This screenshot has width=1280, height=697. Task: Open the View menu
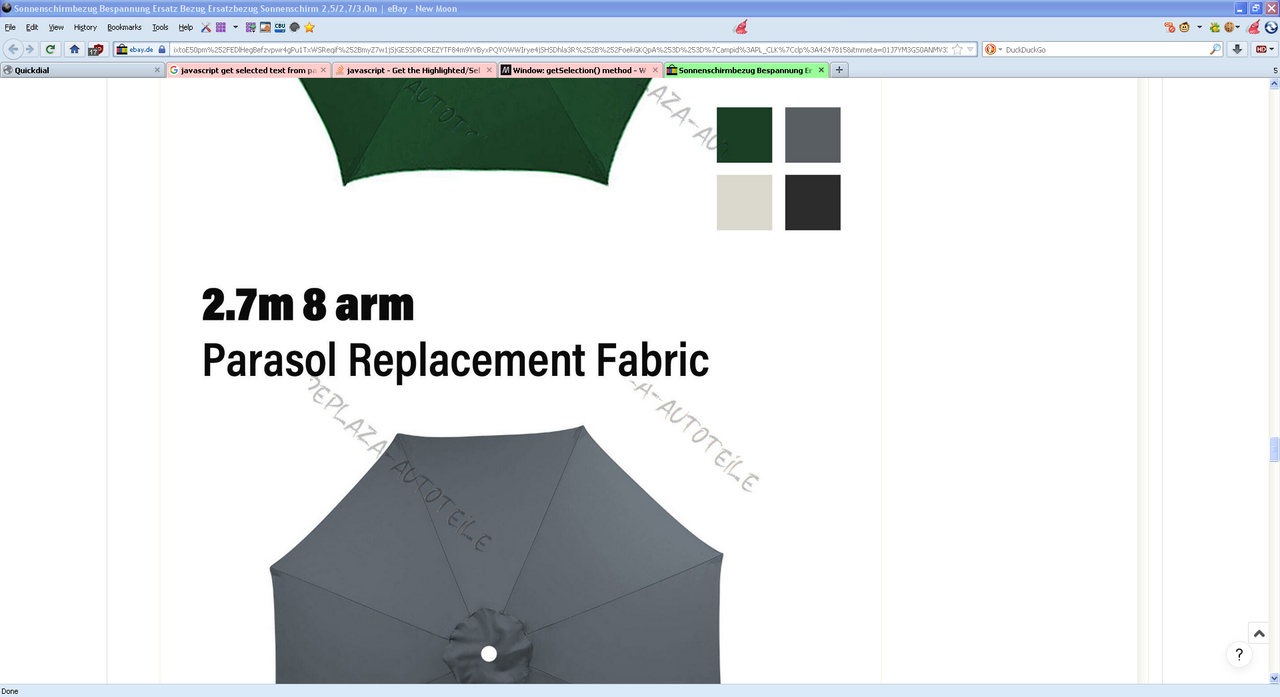(x=56, y=27)
